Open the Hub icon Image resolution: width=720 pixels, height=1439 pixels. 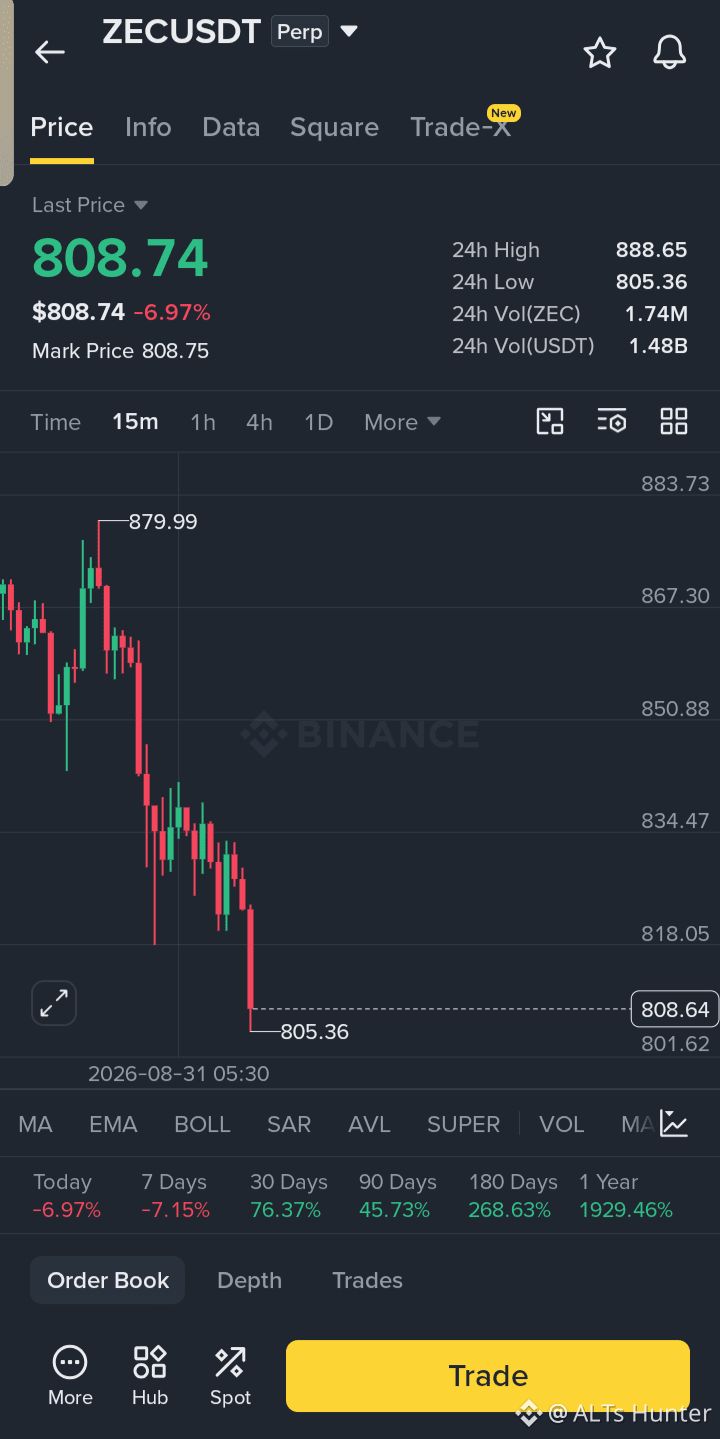click(150, 1375)
